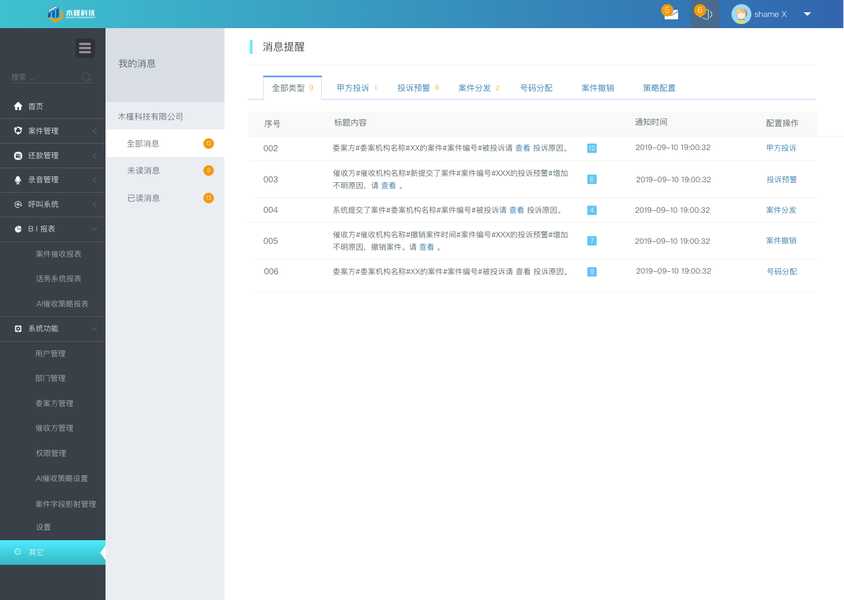Open 话务系统报表 in sidebar

pos(59,279)
